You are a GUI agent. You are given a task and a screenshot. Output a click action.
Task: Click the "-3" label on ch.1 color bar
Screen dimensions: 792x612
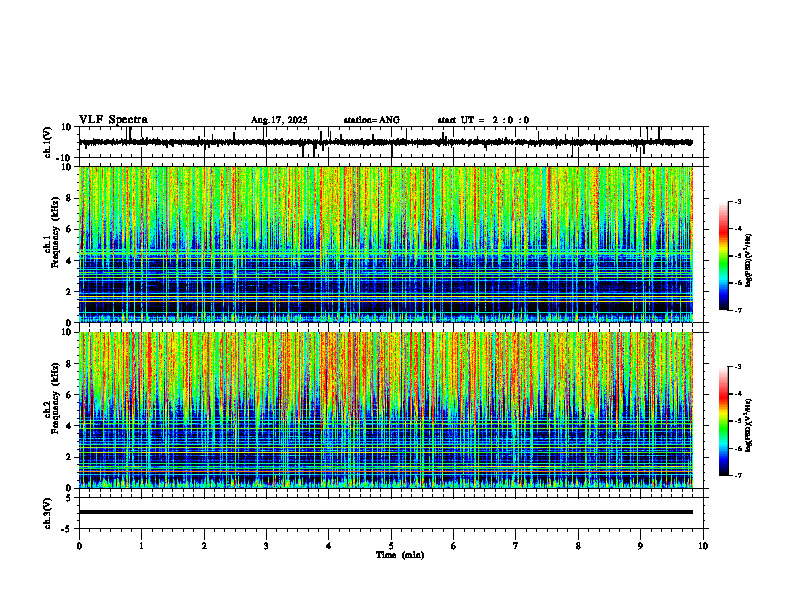click(x=738, y=201)
